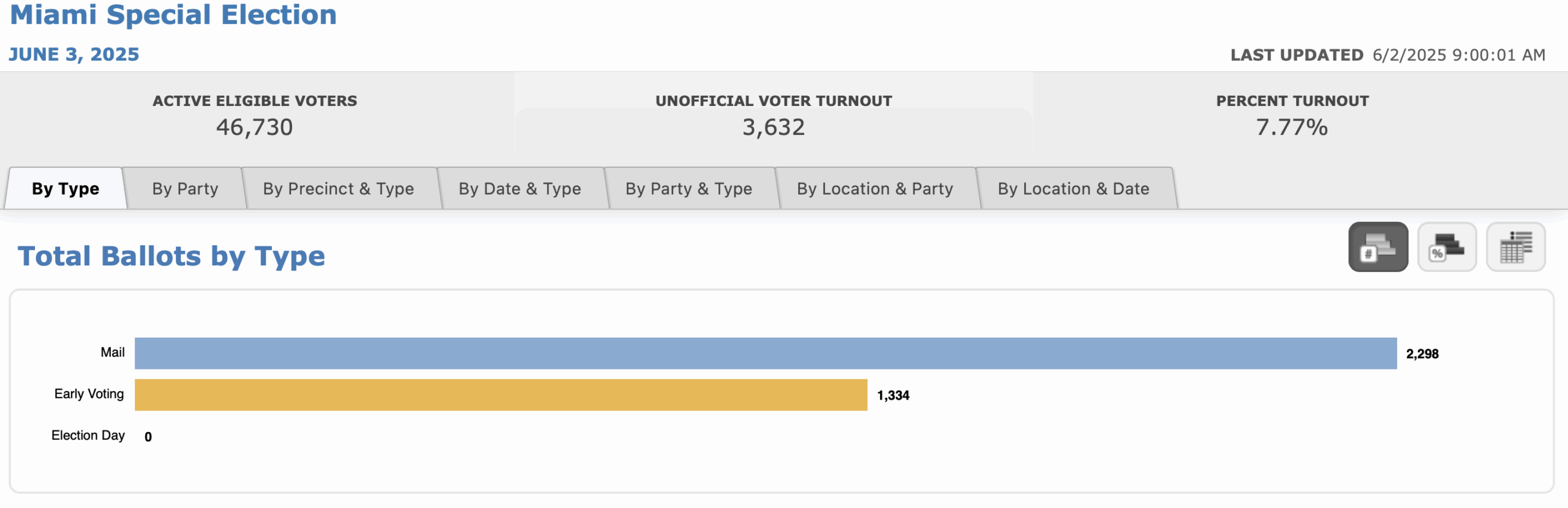
Task: Select the By Type tab
Action: [66, 189]
